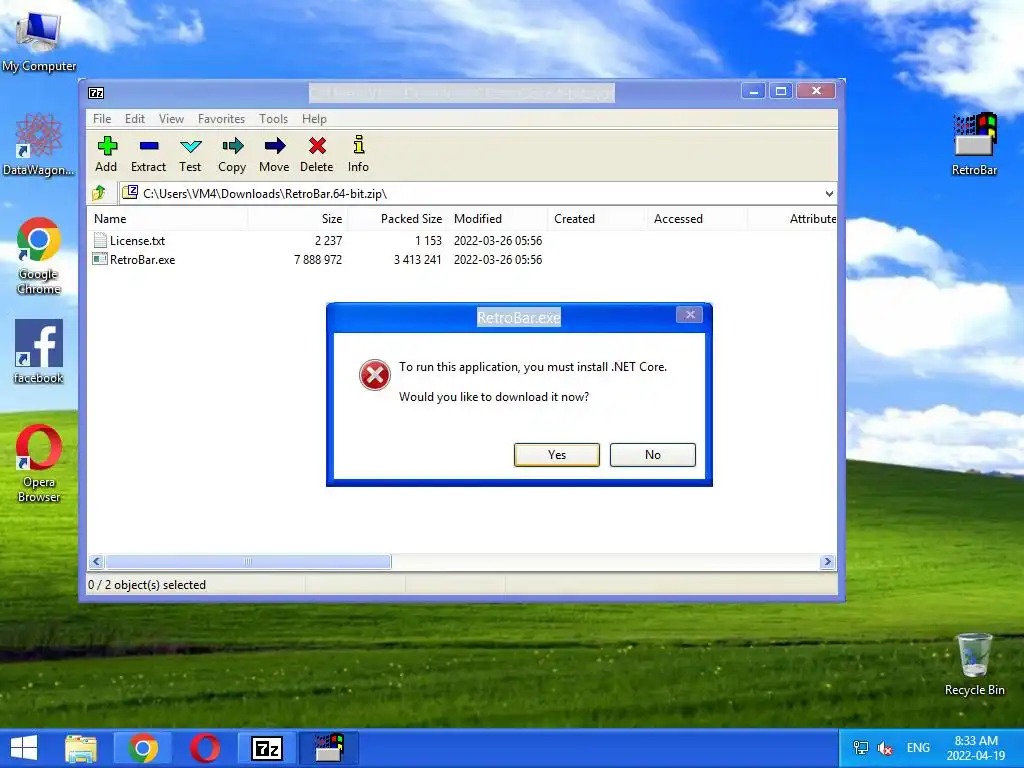Click the Test archive icon

point(190,154)
